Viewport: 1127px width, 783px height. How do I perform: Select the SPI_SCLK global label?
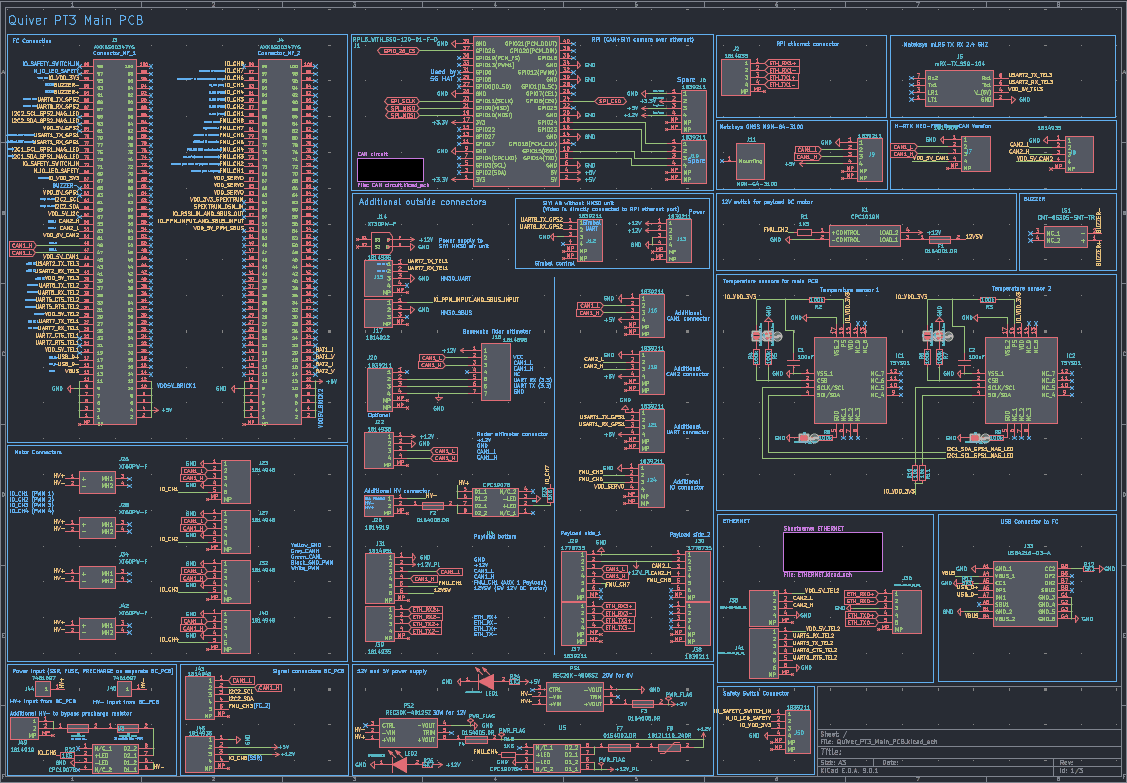[x=402, y=101]
